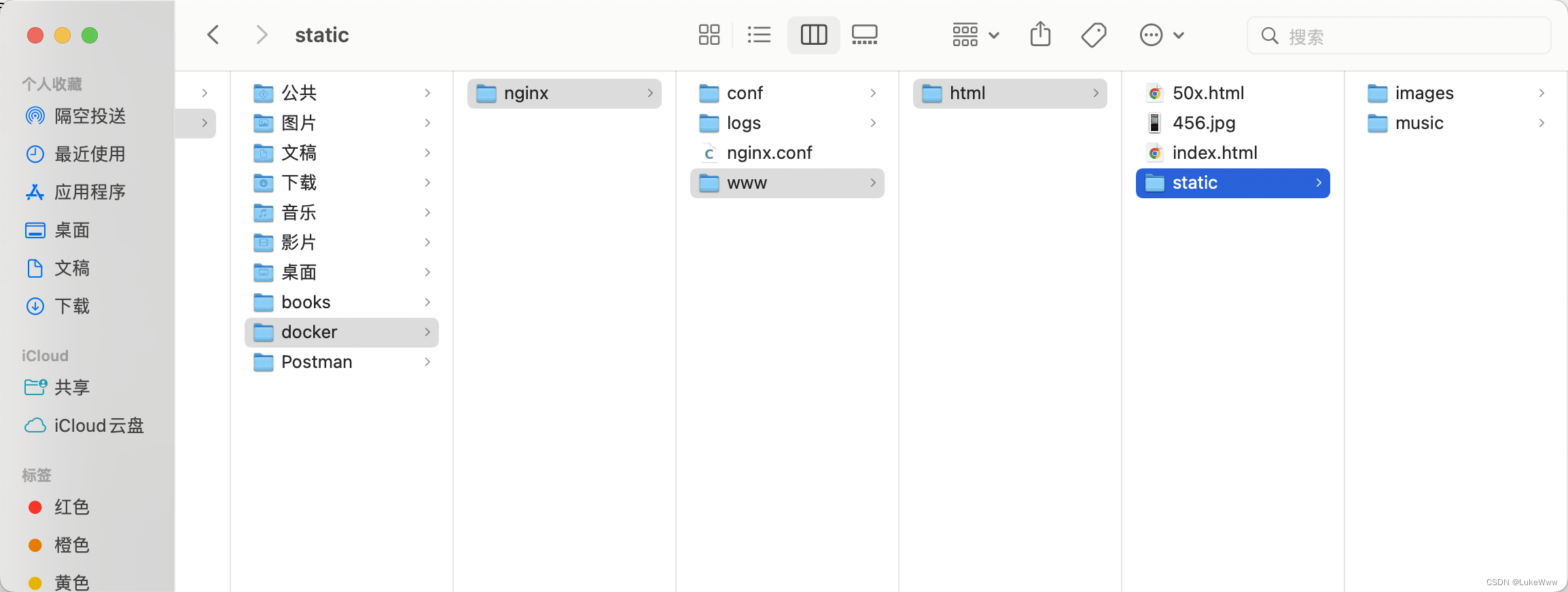Click the iCloud sidebar section header
The image size is (1568, 592).
(45, 356)
